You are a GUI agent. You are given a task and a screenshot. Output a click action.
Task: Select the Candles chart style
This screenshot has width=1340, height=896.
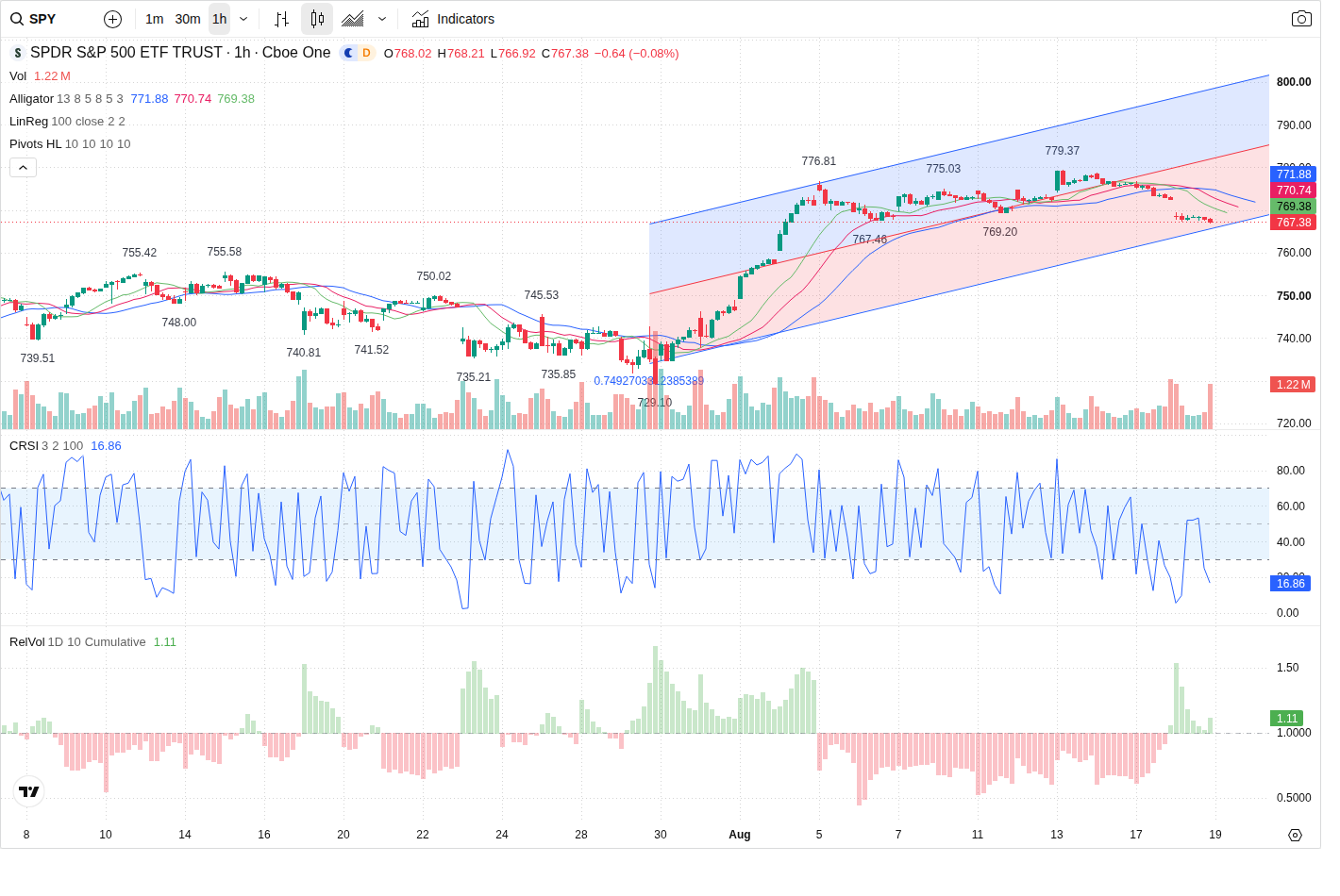tap(317, 19)
